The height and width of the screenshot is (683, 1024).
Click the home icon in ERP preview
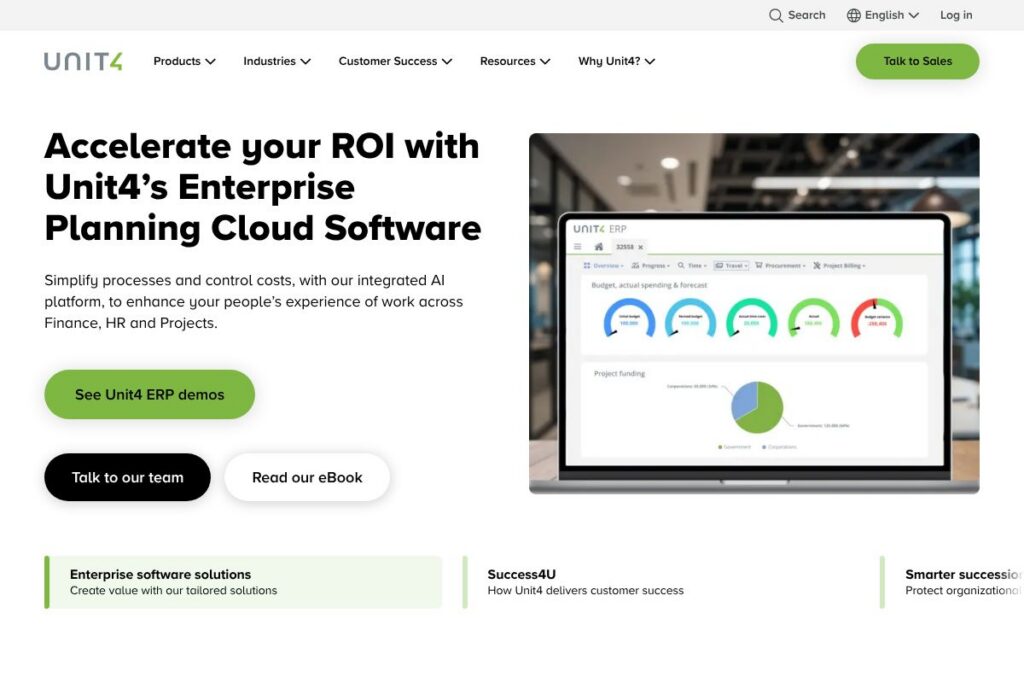(598, 246)
